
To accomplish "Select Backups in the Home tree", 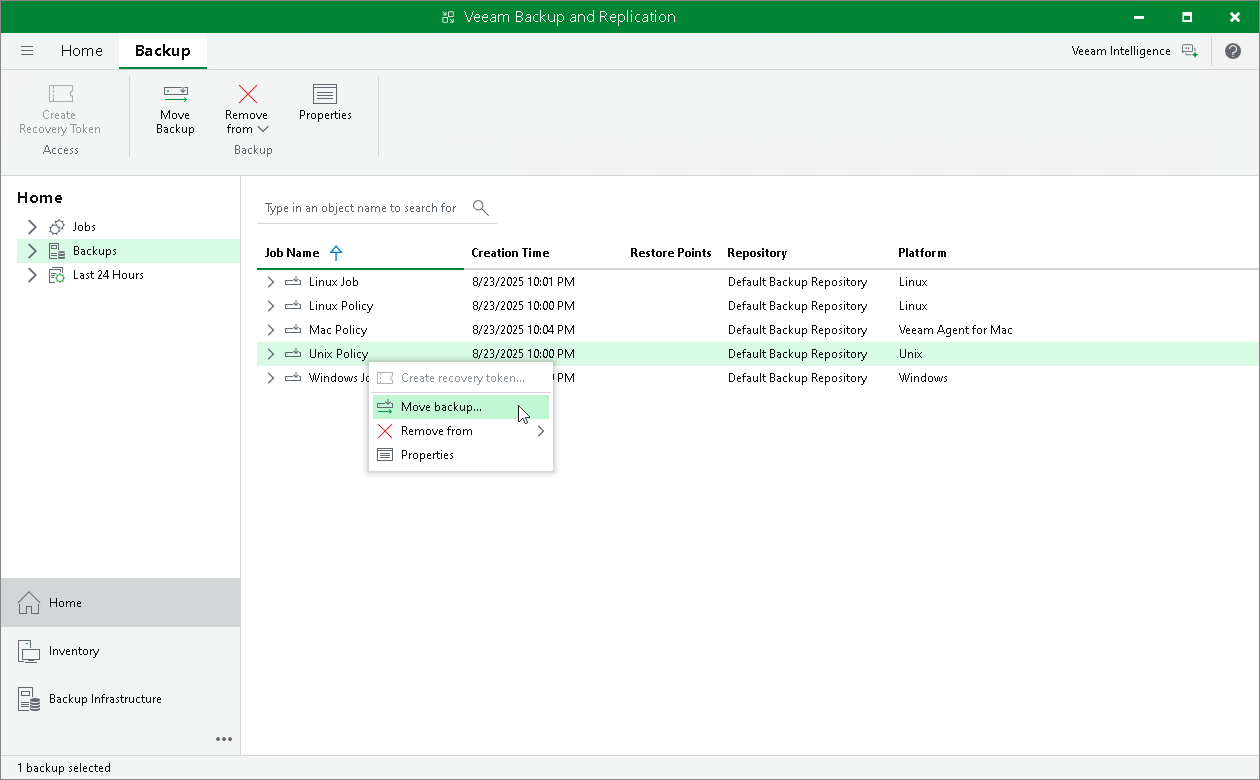I will 95,251.
